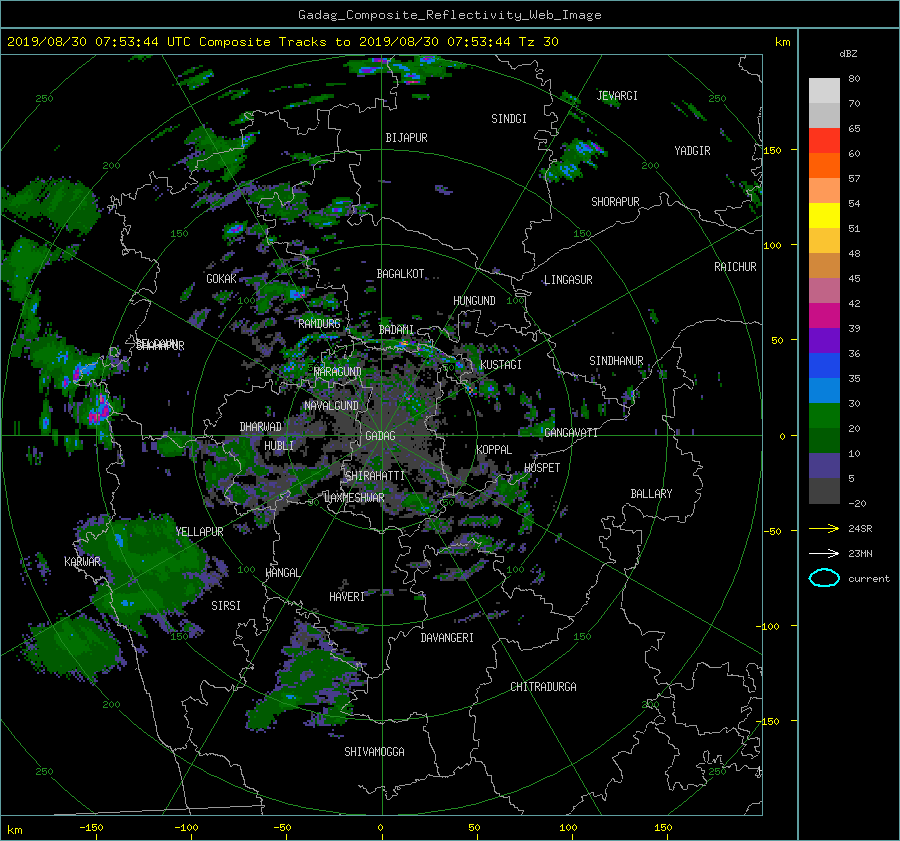Select the magenta 39 dBZ color swatch
The height and width of the screenshot is (841, 900).
824,316
